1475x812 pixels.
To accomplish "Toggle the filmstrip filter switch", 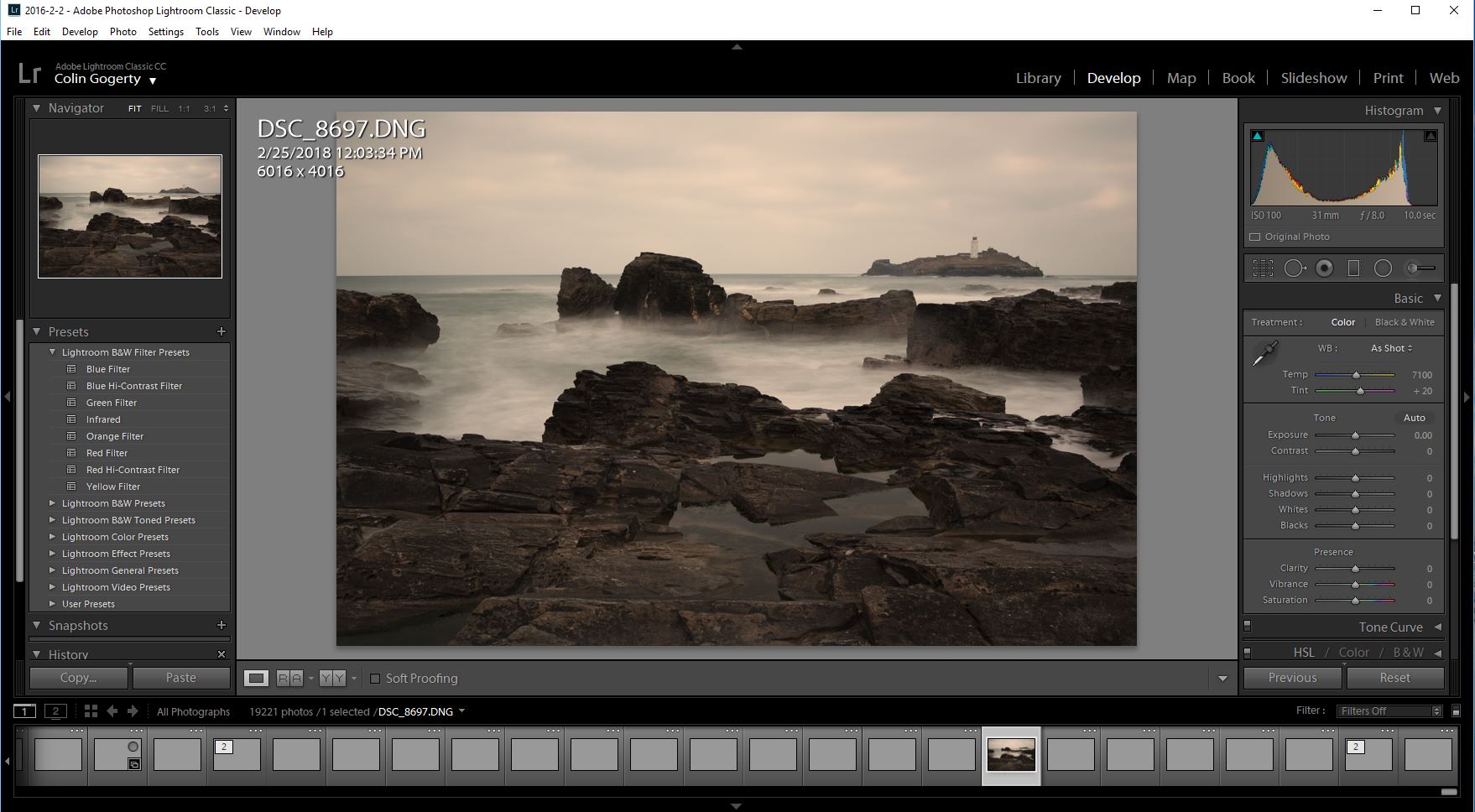I will point(1456,710).
